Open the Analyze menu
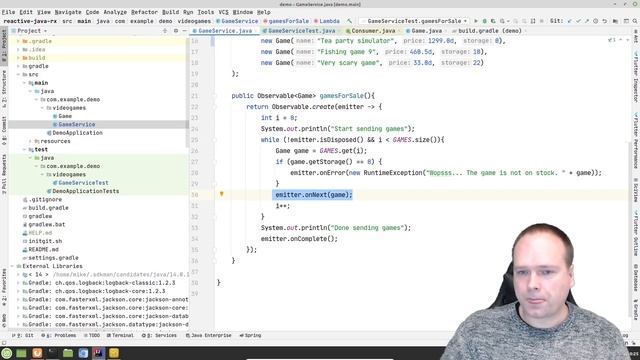This screenshot has height=360, width=640. tap(115, 12)
